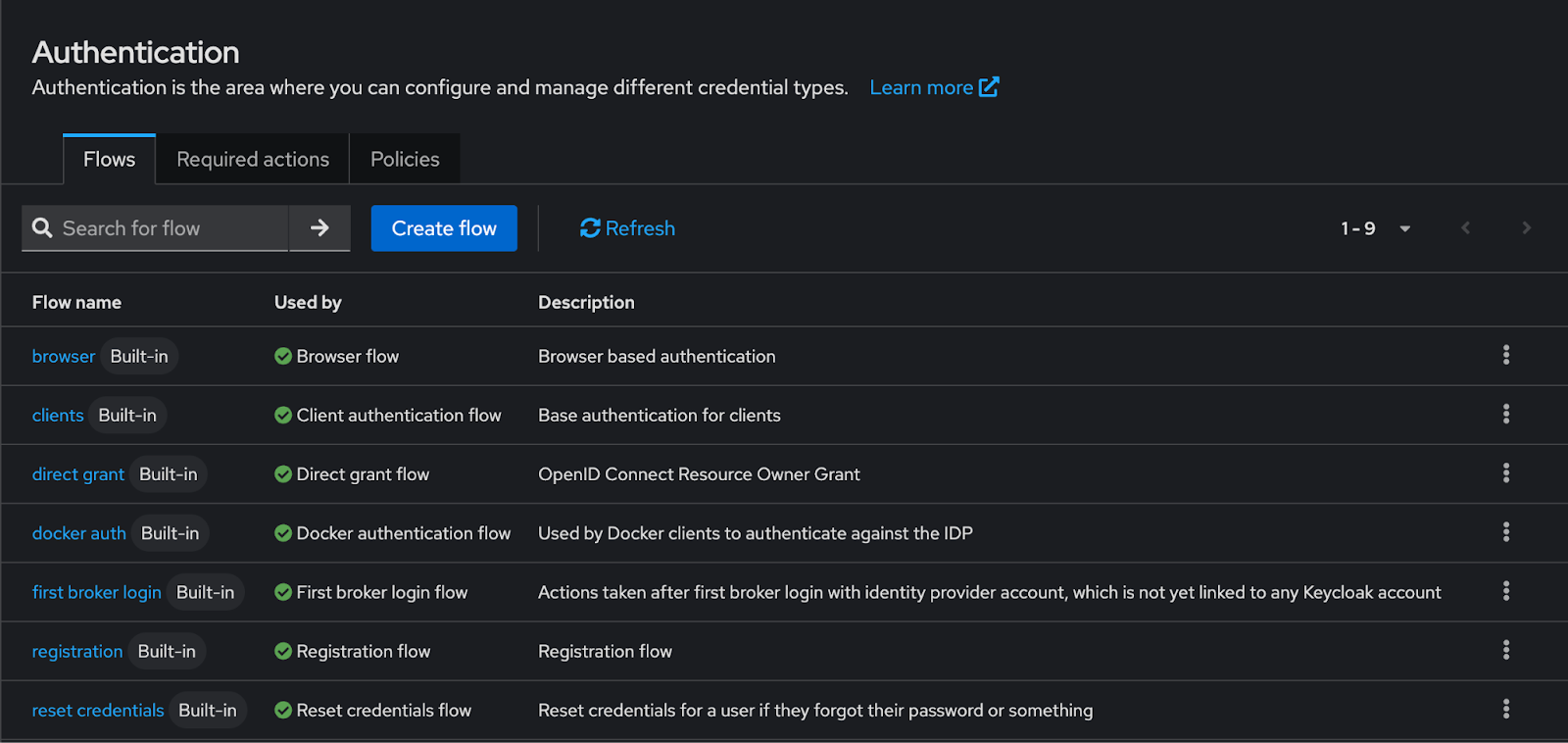Open kebab menu for clients flow row
The width and height of the screenshot is (1568, 743).
(1505, 414)
